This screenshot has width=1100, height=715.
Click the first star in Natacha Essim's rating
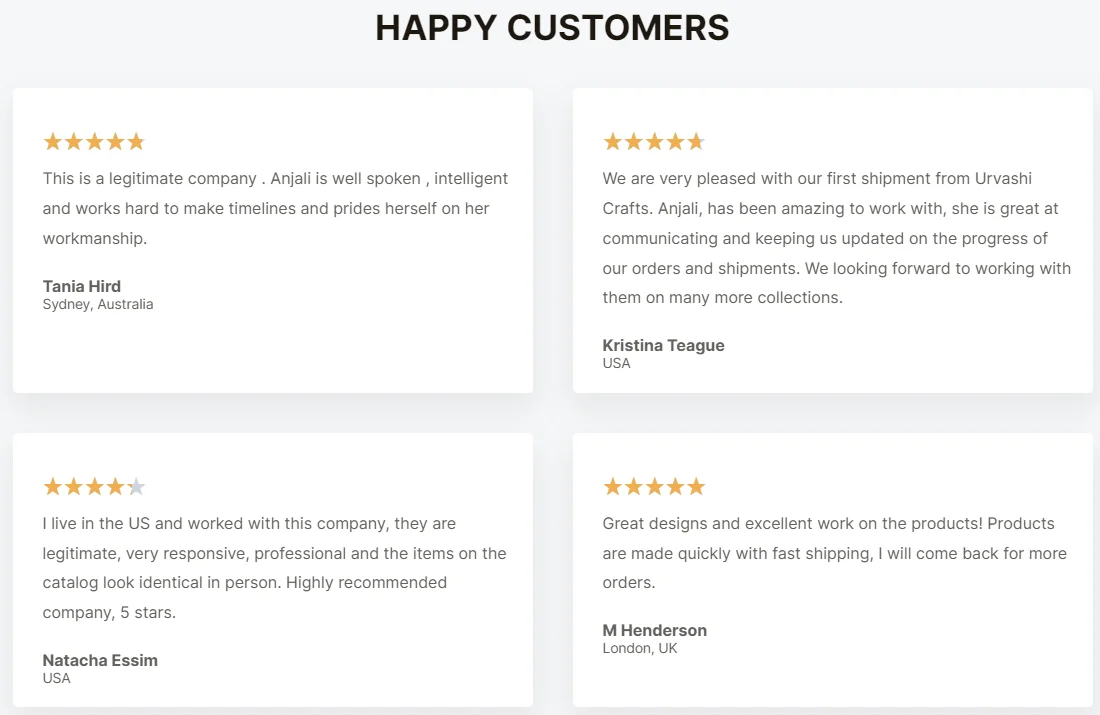53,487
